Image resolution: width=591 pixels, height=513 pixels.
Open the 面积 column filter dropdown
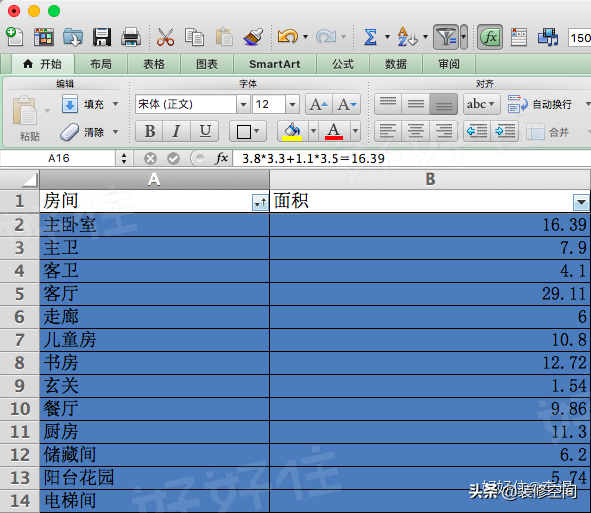click(581, 202)
